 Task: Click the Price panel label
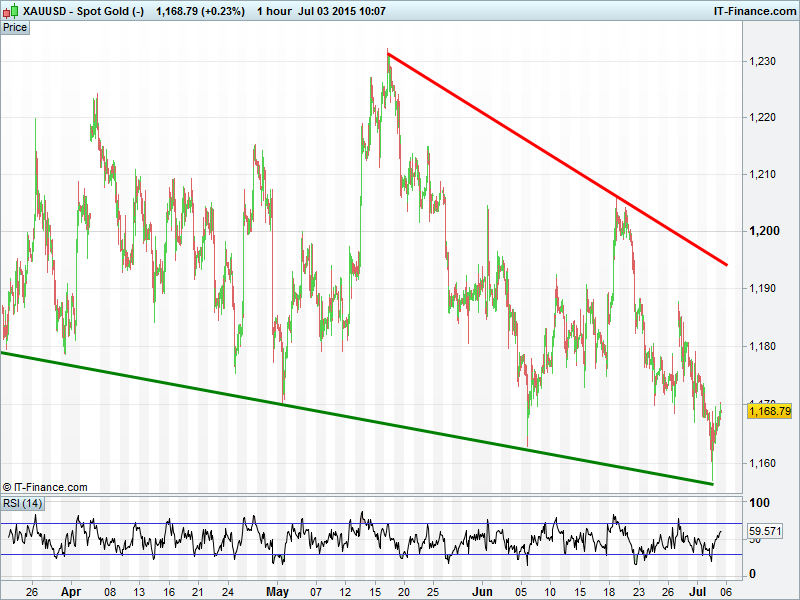coord(15,27)
